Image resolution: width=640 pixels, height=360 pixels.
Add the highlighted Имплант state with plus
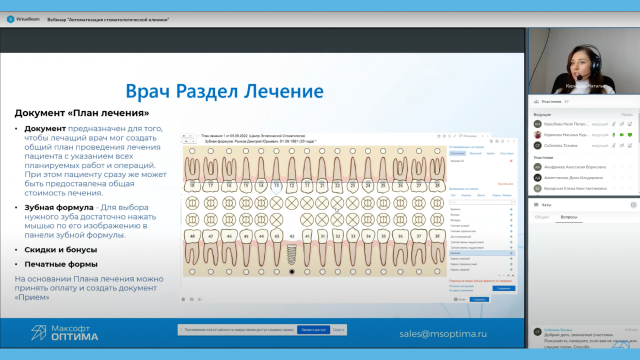[511, 253]
